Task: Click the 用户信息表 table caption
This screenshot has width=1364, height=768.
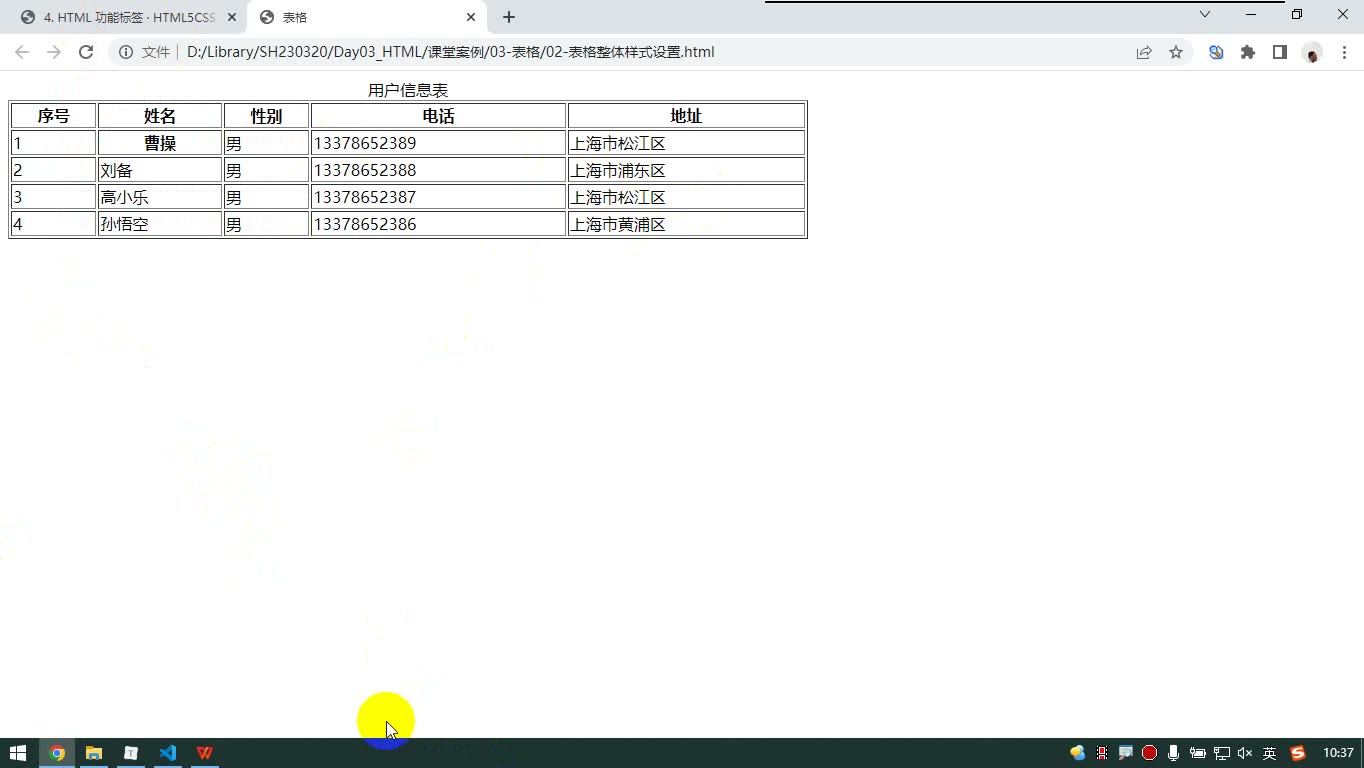Action: click(x=408, y=90)
